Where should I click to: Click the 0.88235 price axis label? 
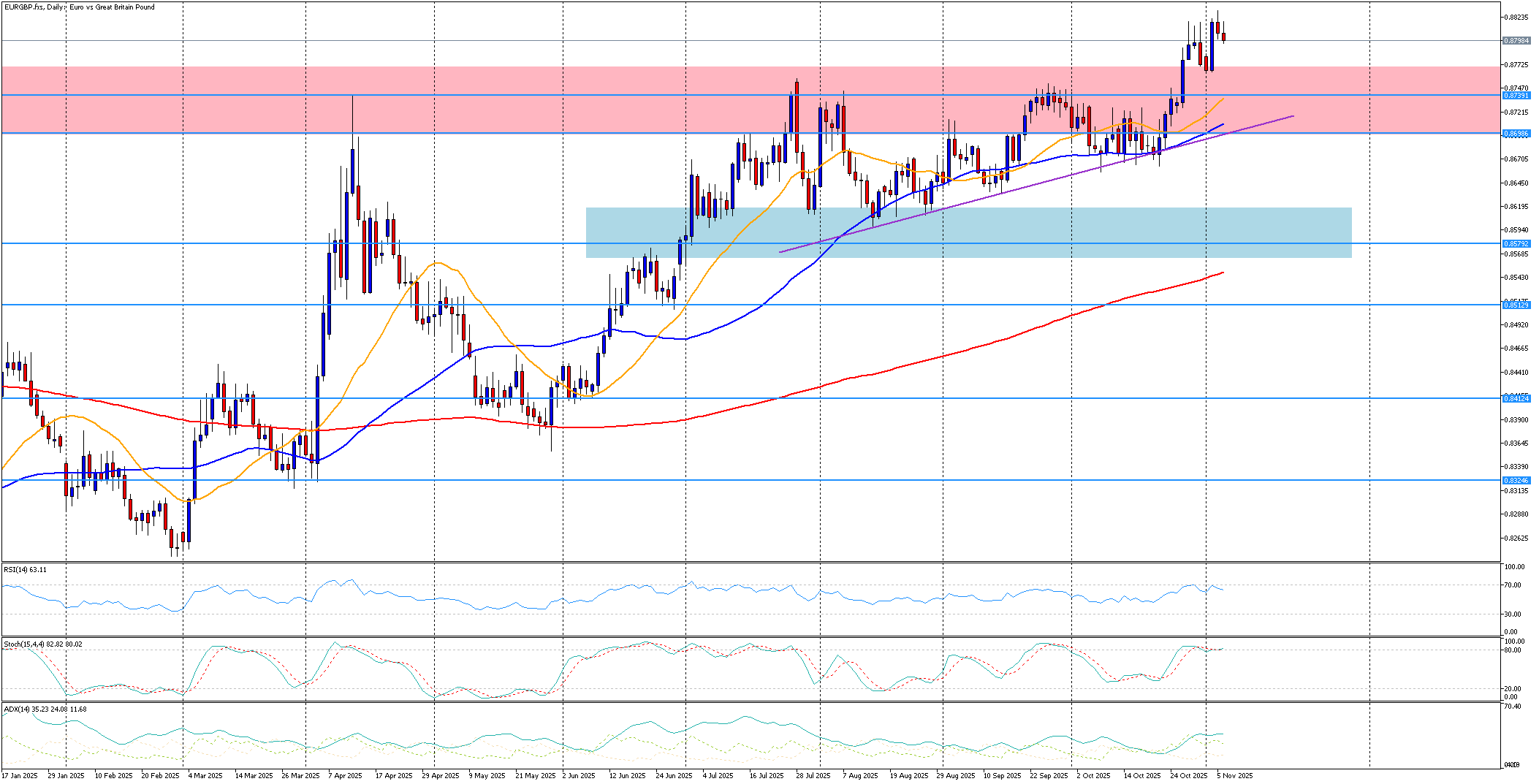(x=1516, y=18)
